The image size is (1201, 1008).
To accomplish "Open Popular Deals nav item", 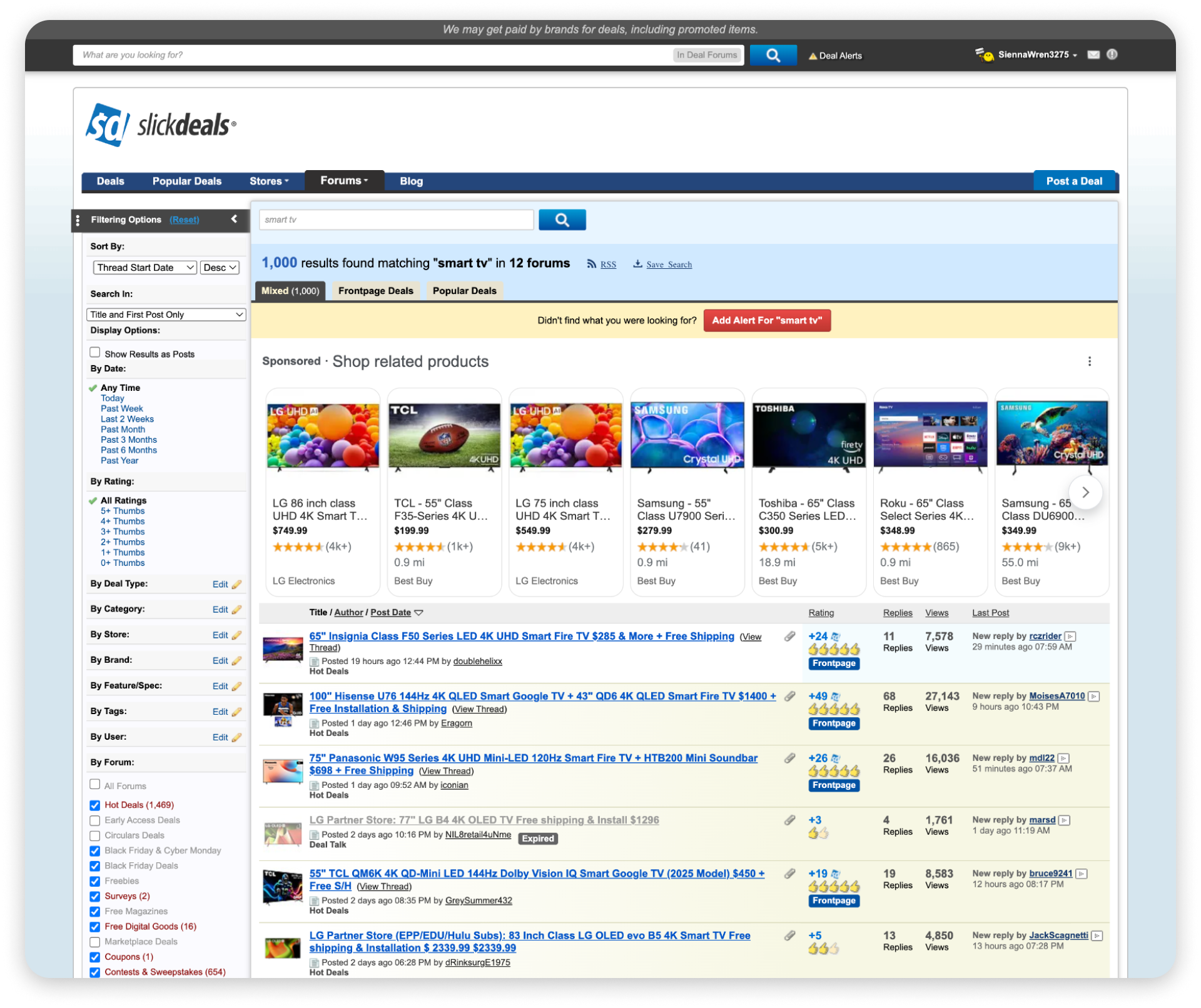I will pyautogui.click(x=187, y=181).
